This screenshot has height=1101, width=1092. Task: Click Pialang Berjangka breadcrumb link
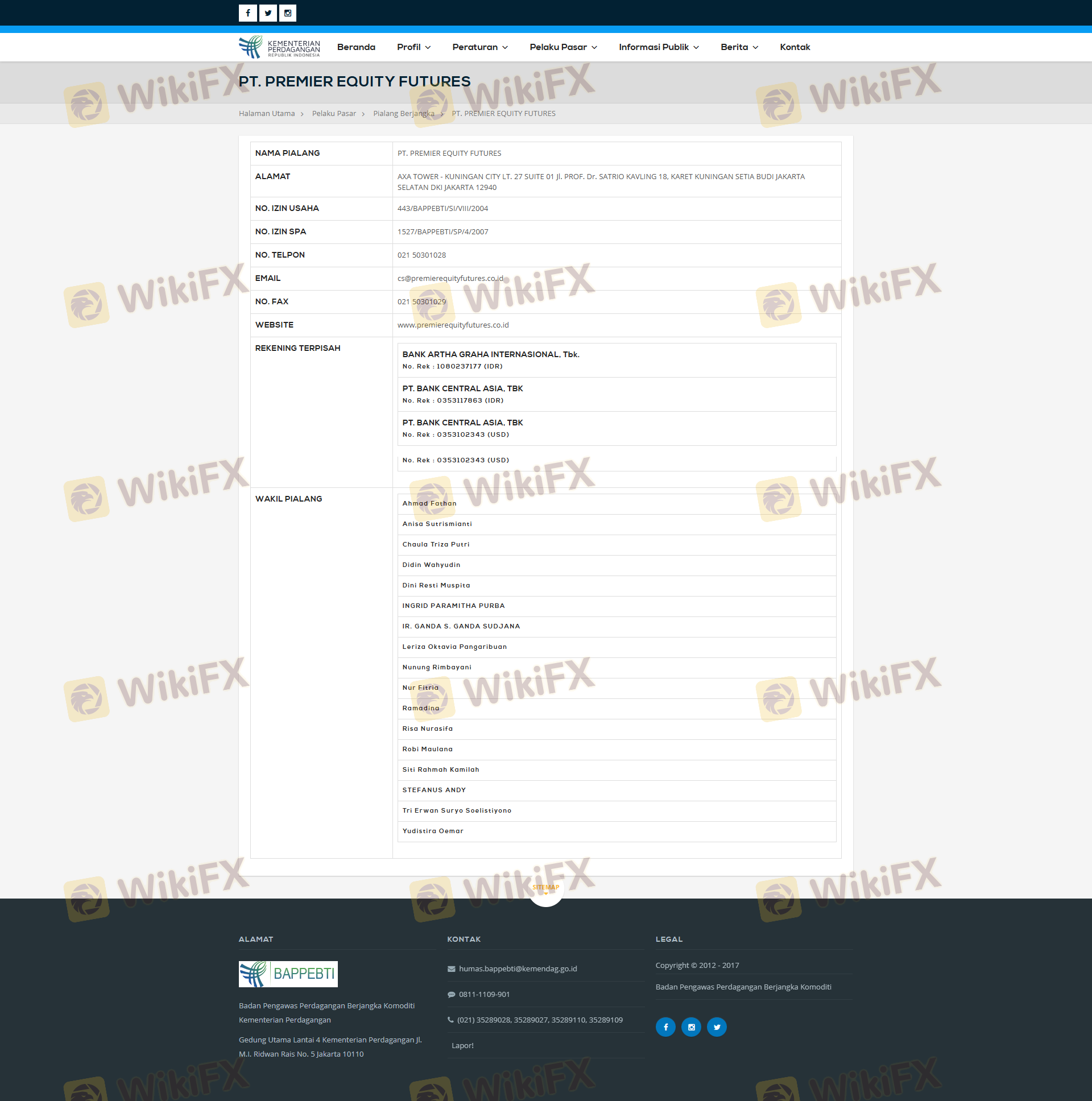(403, 113)
